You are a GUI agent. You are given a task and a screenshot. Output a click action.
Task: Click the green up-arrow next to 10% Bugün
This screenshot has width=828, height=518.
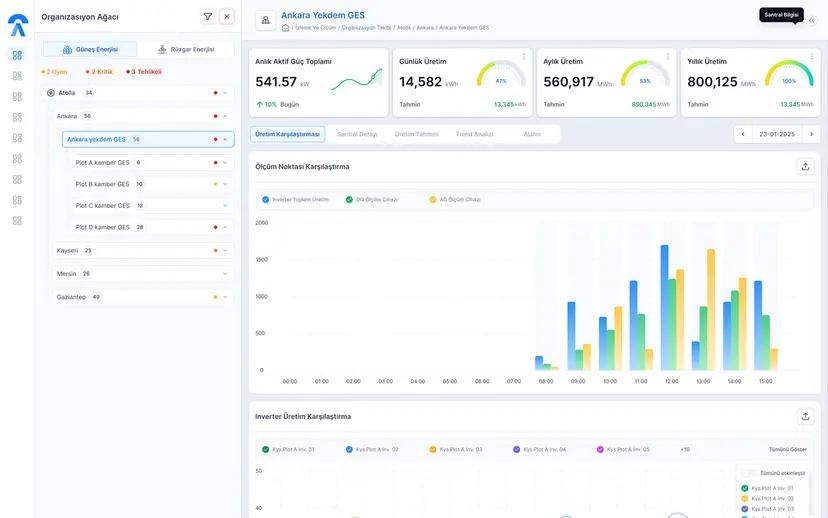coord(259,105)
